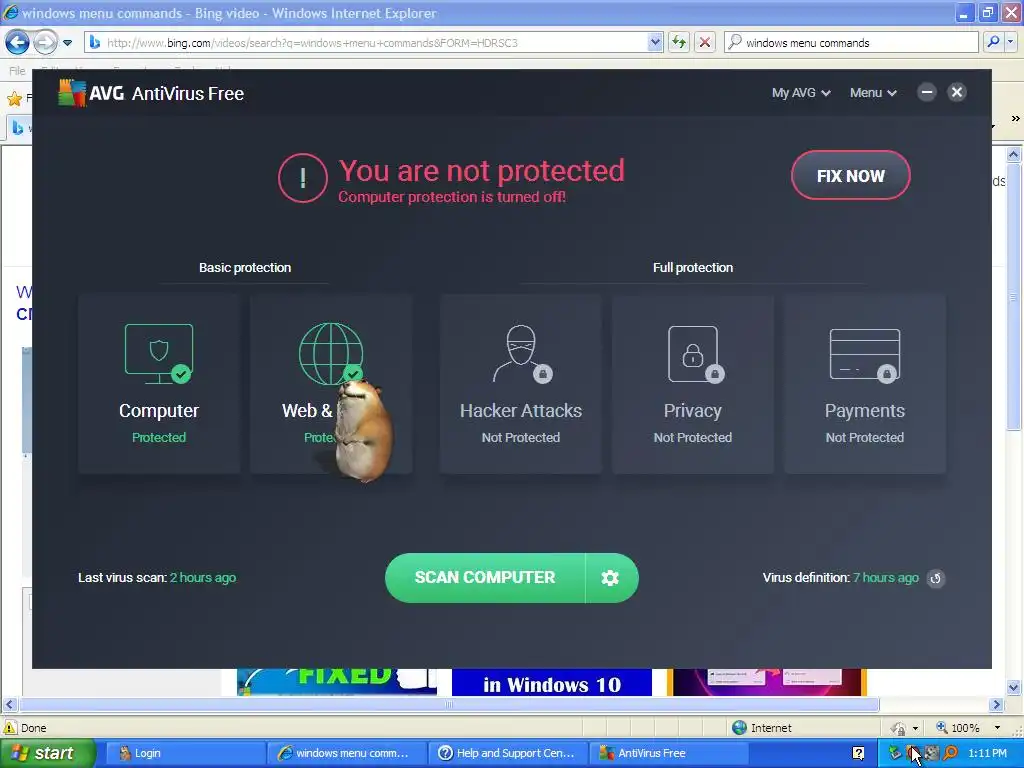Open the Privacy lock tile
Image resolution: width=1024 pixels, height=768 pixels.
click(693, 384)
